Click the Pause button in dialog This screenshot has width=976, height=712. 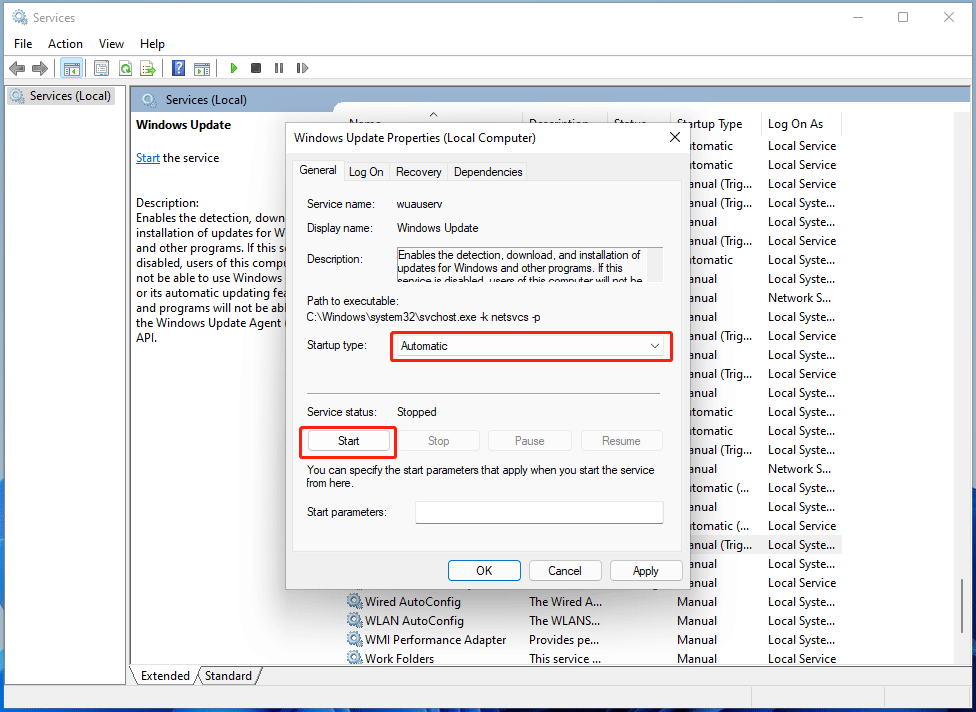click(x=530, y=441)
